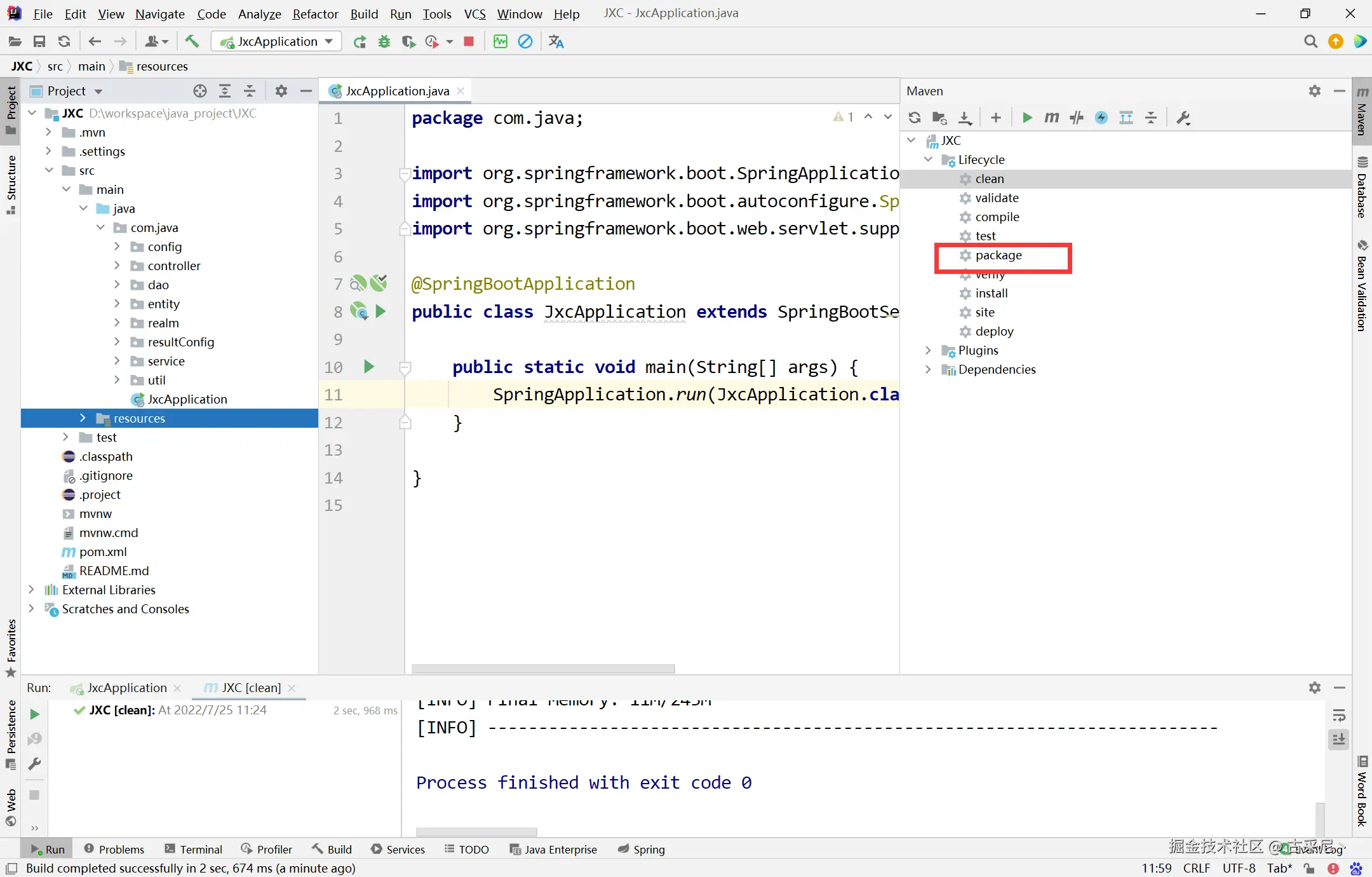
Task: Open the Refactor menu
Action: (x=315, y=13)
